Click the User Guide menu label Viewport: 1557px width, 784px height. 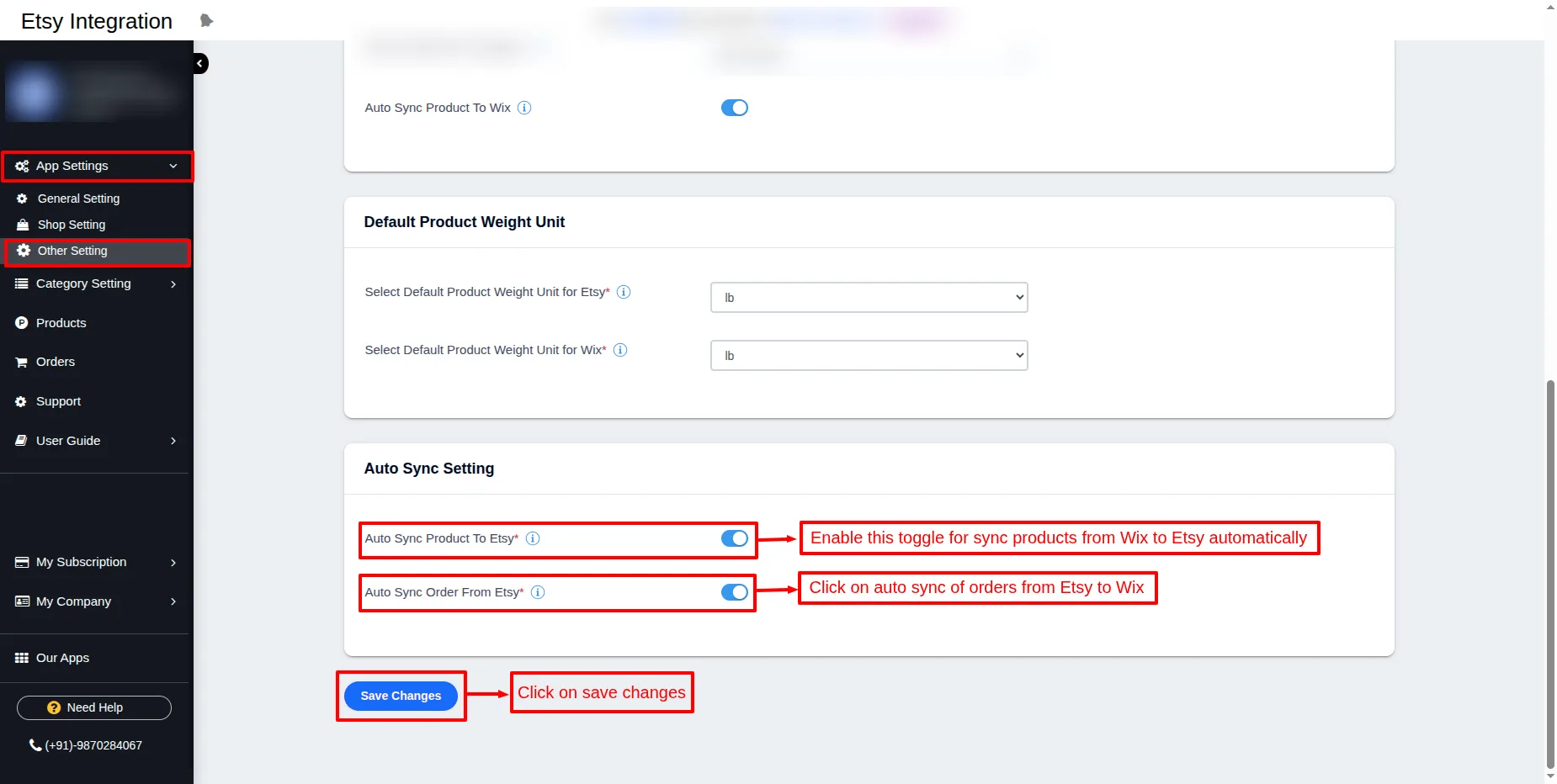pos(68,441)
